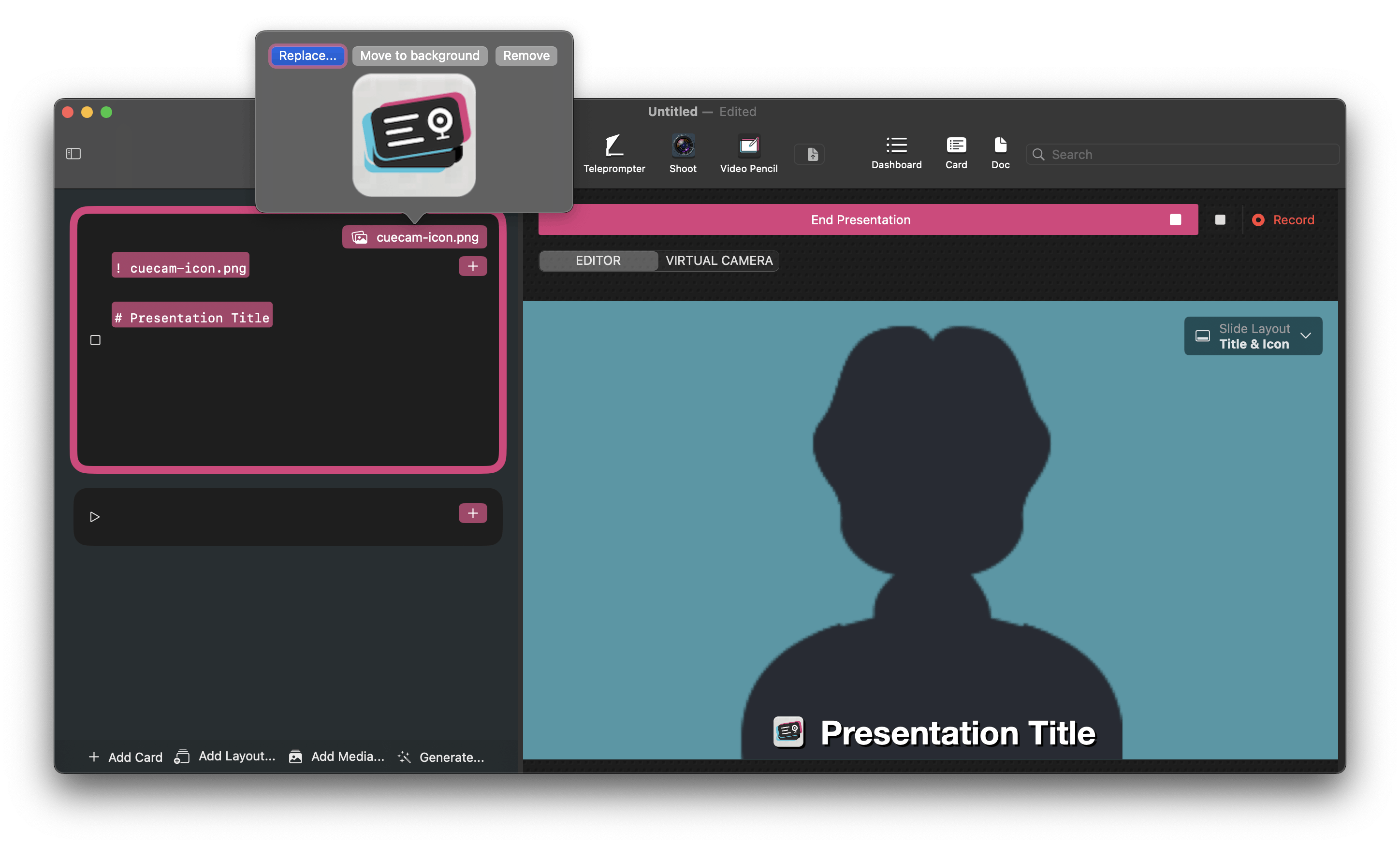This screenshot has width=1400, height=845.
Task: Open the Slide Layout dropdown
Action: [1253, 336]
